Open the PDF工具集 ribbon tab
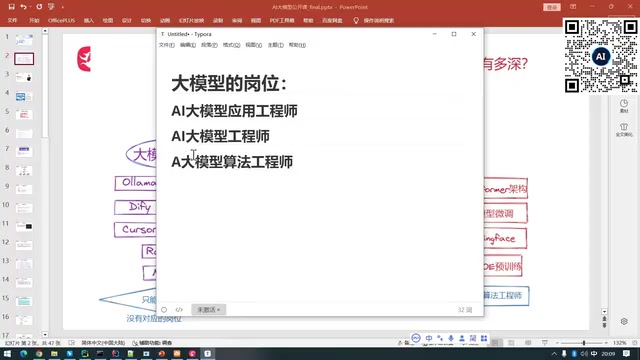640x360 pixels. [x=282, y=20]
